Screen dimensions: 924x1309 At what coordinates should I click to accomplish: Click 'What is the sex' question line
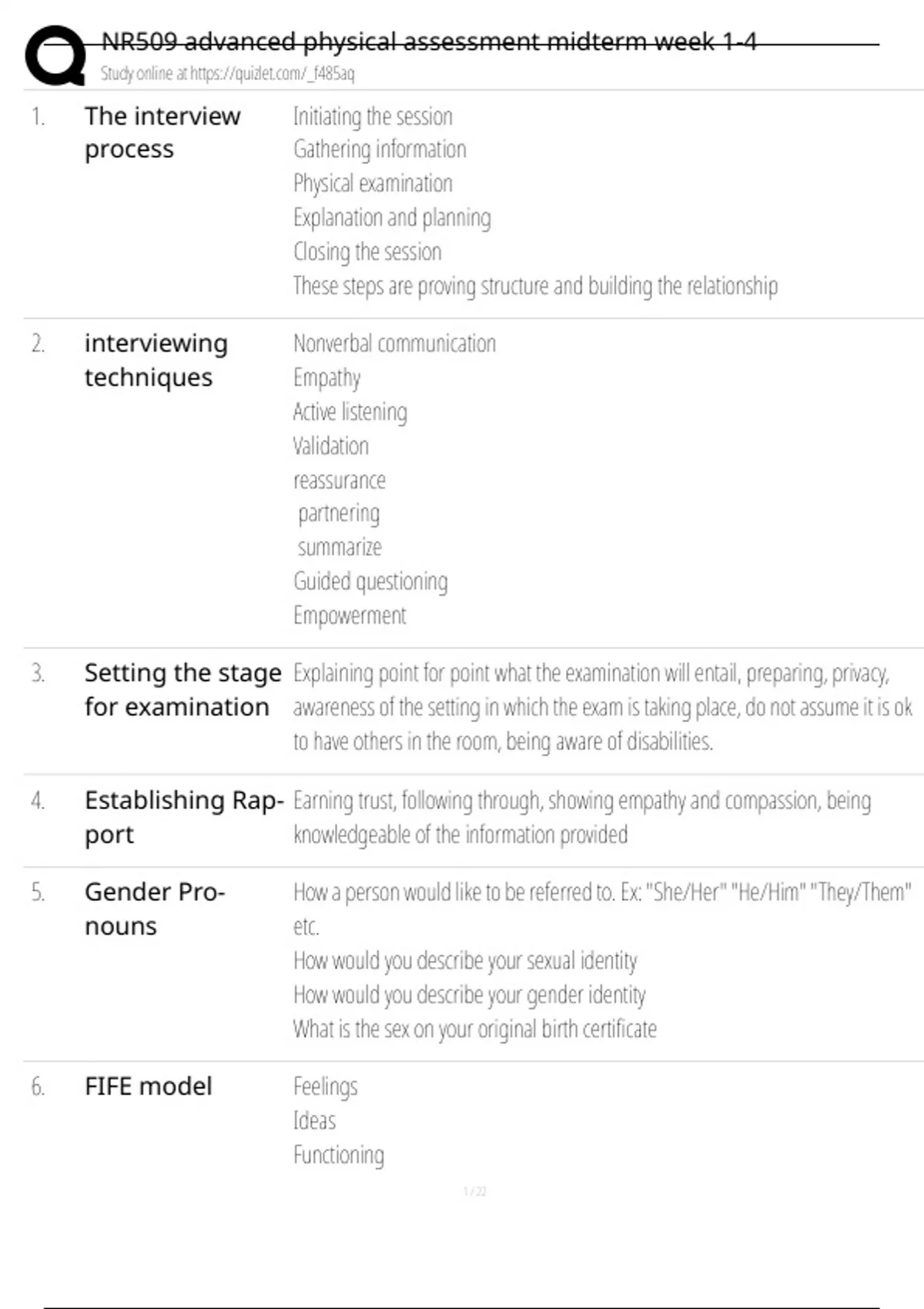tap(474, 1029)
